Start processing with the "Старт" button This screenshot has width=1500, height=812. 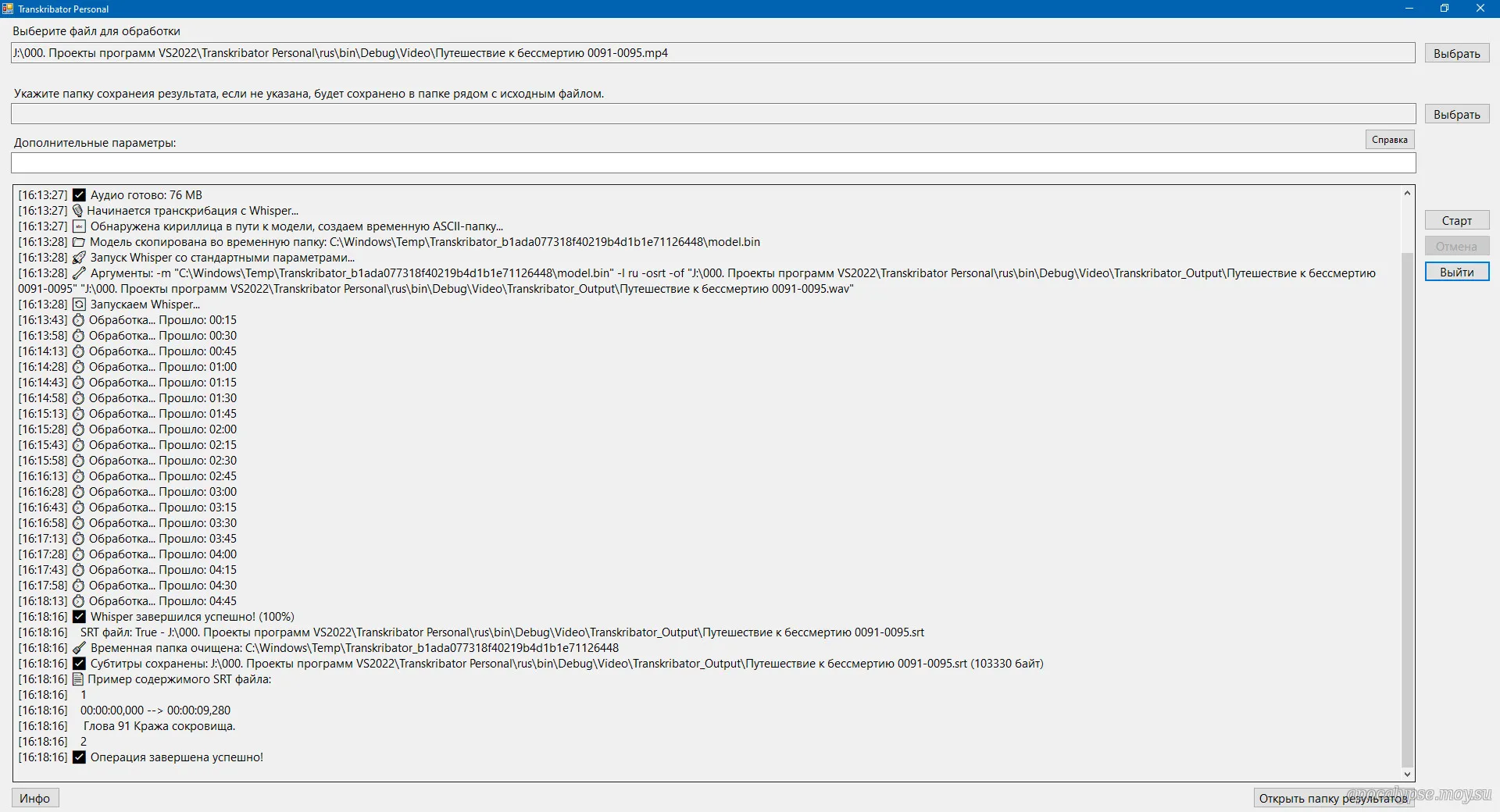(1456, 221)
